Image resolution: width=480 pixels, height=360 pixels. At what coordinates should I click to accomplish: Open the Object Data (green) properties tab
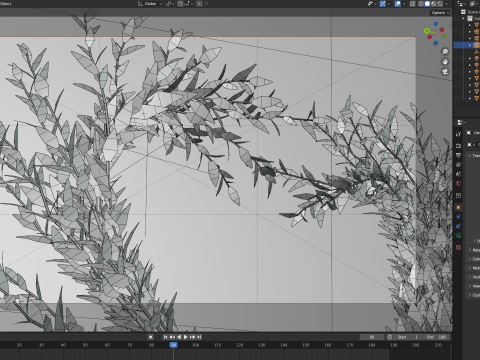(x=459, y=236)
